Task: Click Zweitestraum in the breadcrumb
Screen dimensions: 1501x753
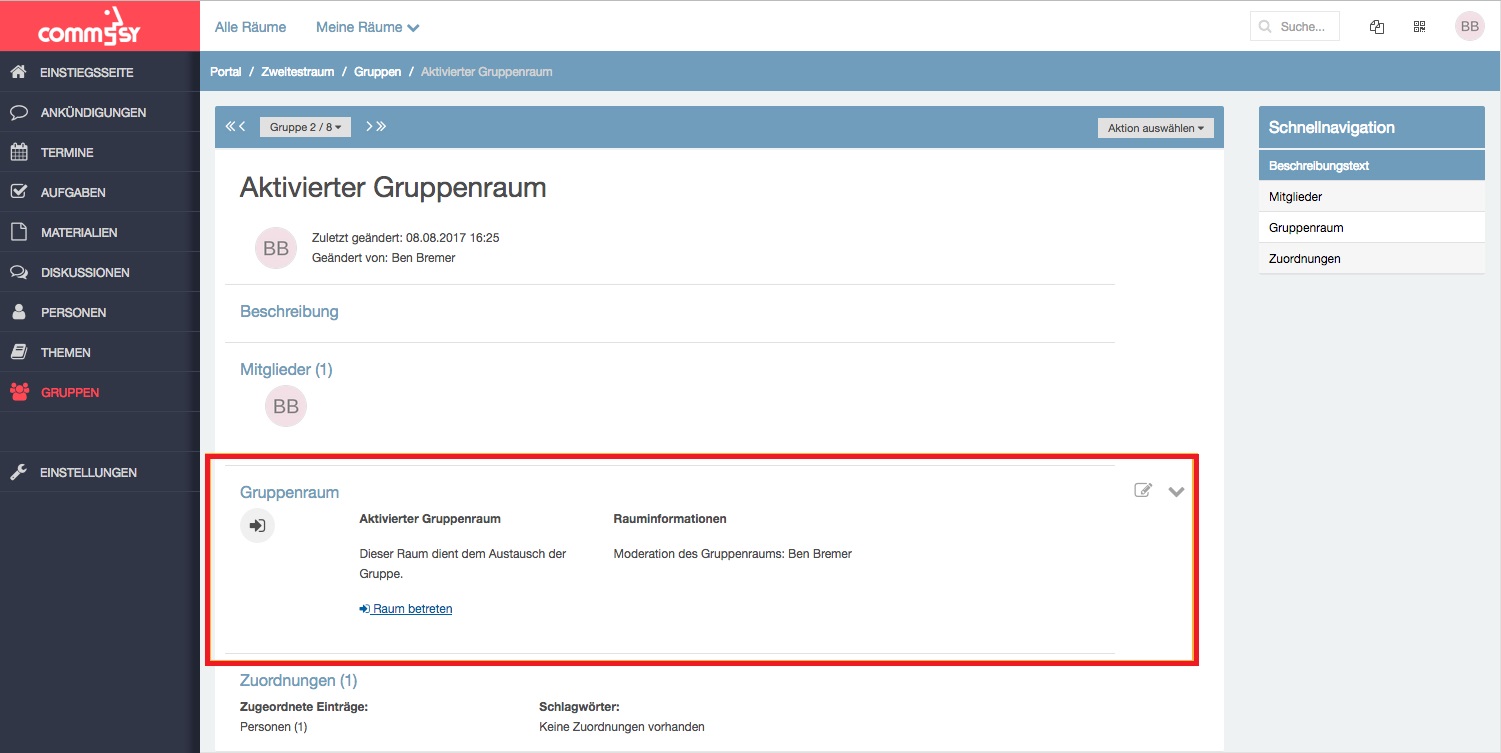Action: click(298, 72)
